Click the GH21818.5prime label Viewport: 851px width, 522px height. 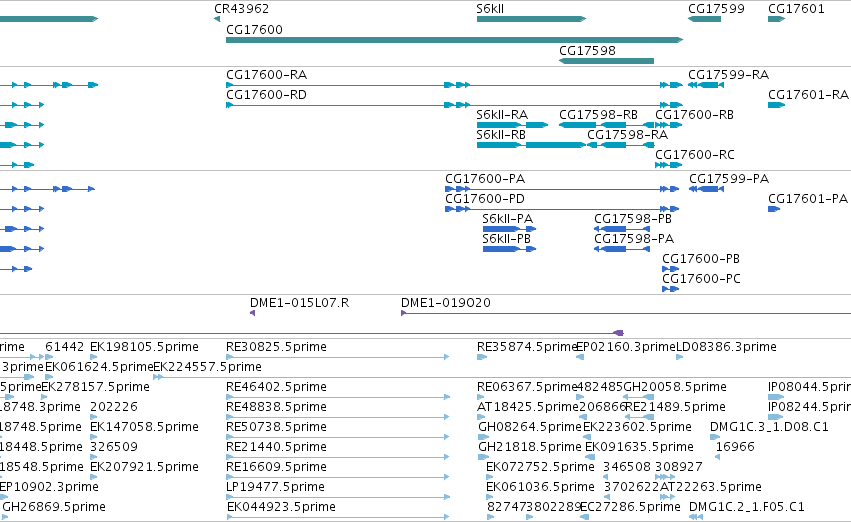pos(530,447)
